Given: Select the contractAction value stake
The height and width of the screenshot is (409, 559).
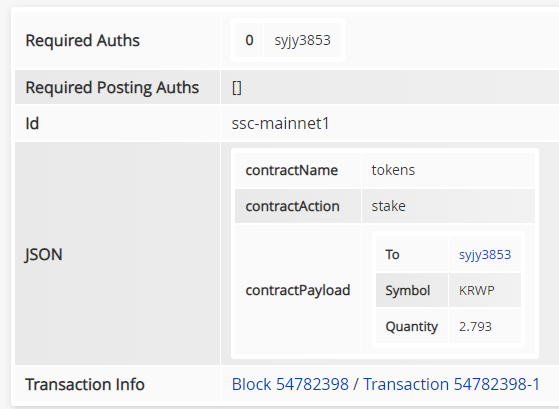Looking at the screenshot, I should [x=388, y=206].
